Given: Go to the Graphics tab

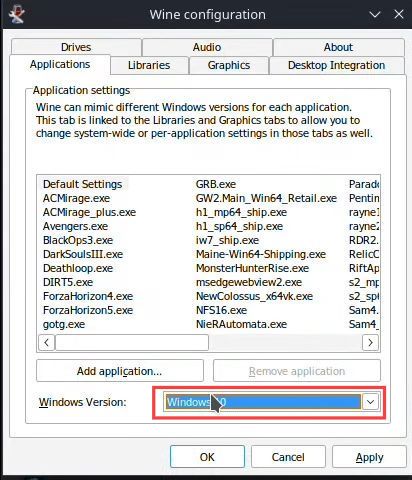Looking at the screenshot, I should pos(229,65).
